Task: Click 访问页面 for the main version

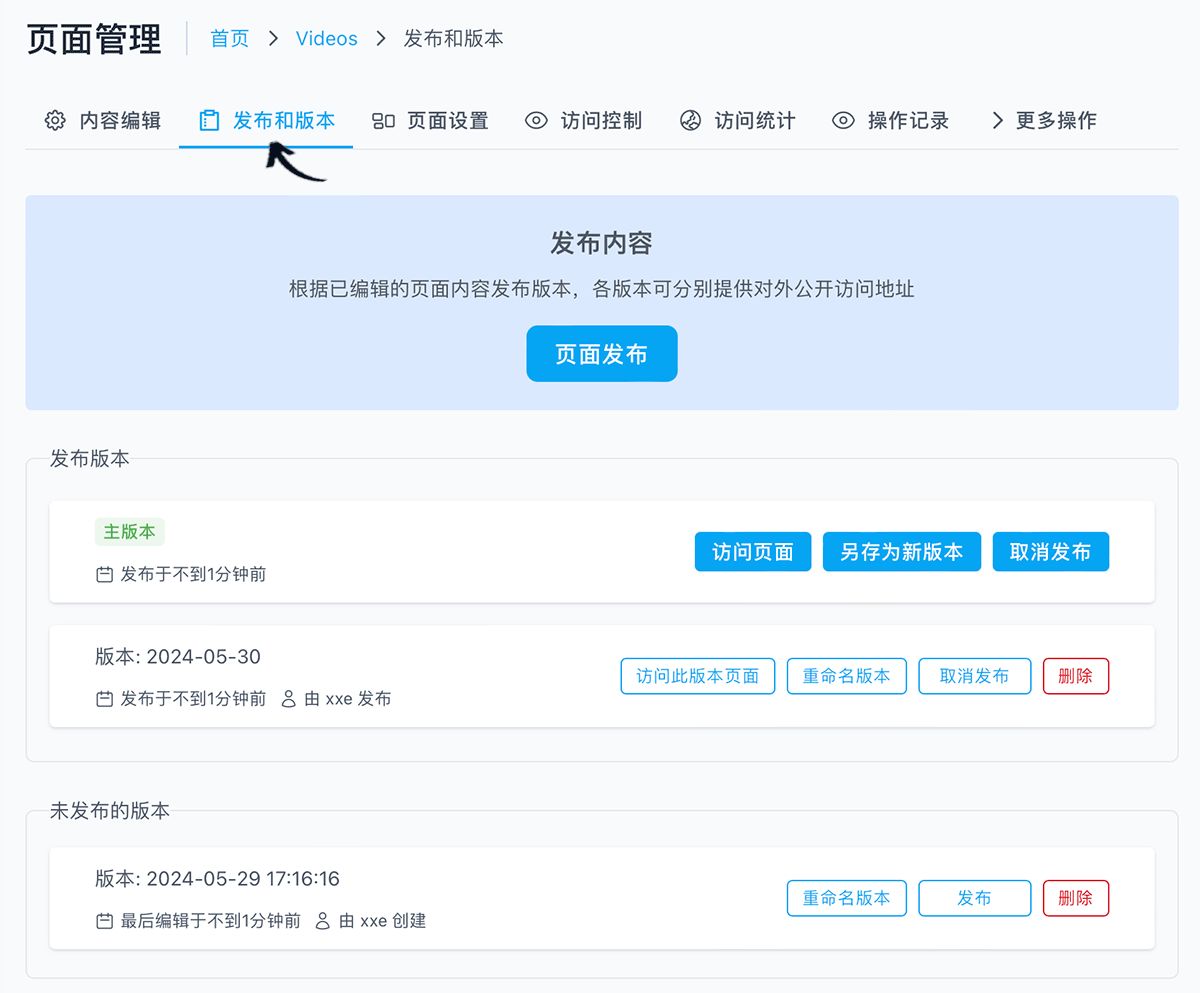Action: click(753, 552)
